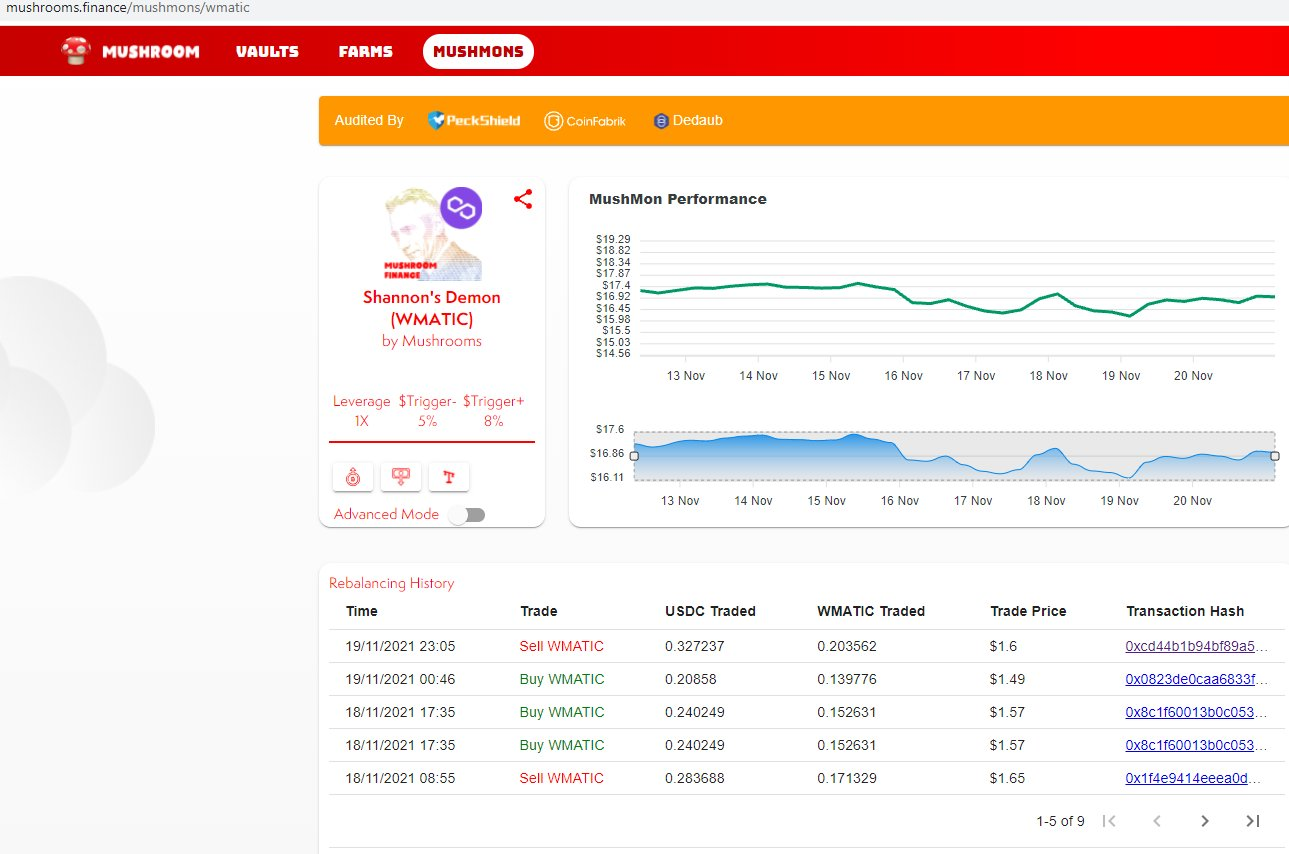The width and height of the screenshot is (1289, 854).
Task: Open transaction hash 0x1f4e9414eeea0d link
Action: [1194, 778]
